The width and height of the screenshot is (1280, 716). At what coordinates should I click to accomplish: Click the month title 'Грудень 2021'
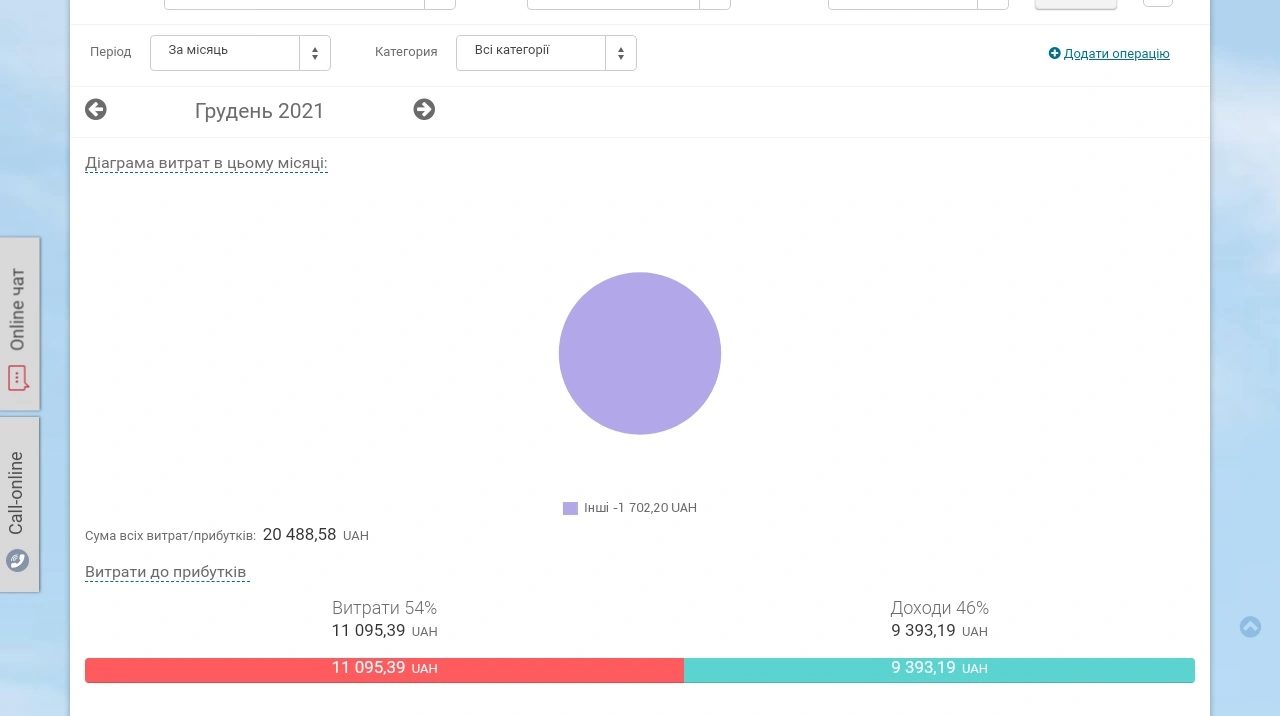click(260, 111)
